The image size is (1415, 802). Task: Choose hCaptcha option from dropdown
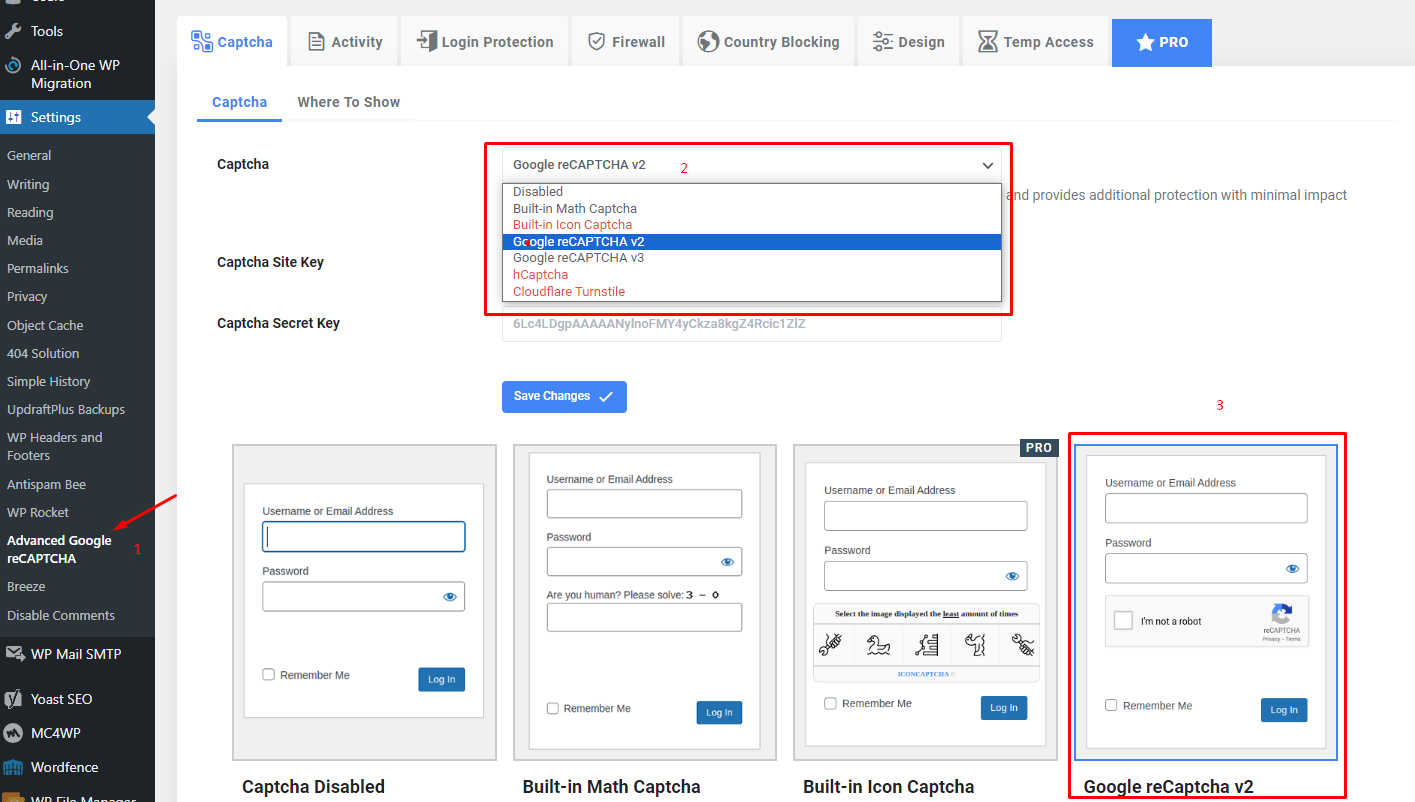click(752, 274)
